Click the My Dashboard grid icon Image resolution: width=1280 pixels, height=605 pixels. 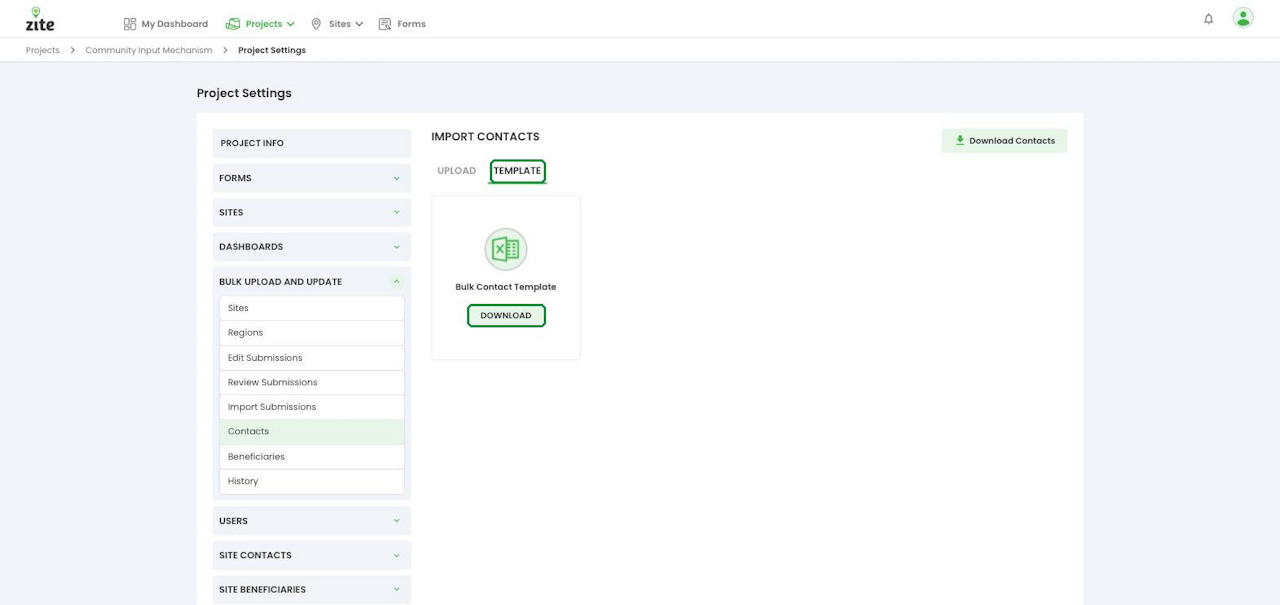point(130,24)
